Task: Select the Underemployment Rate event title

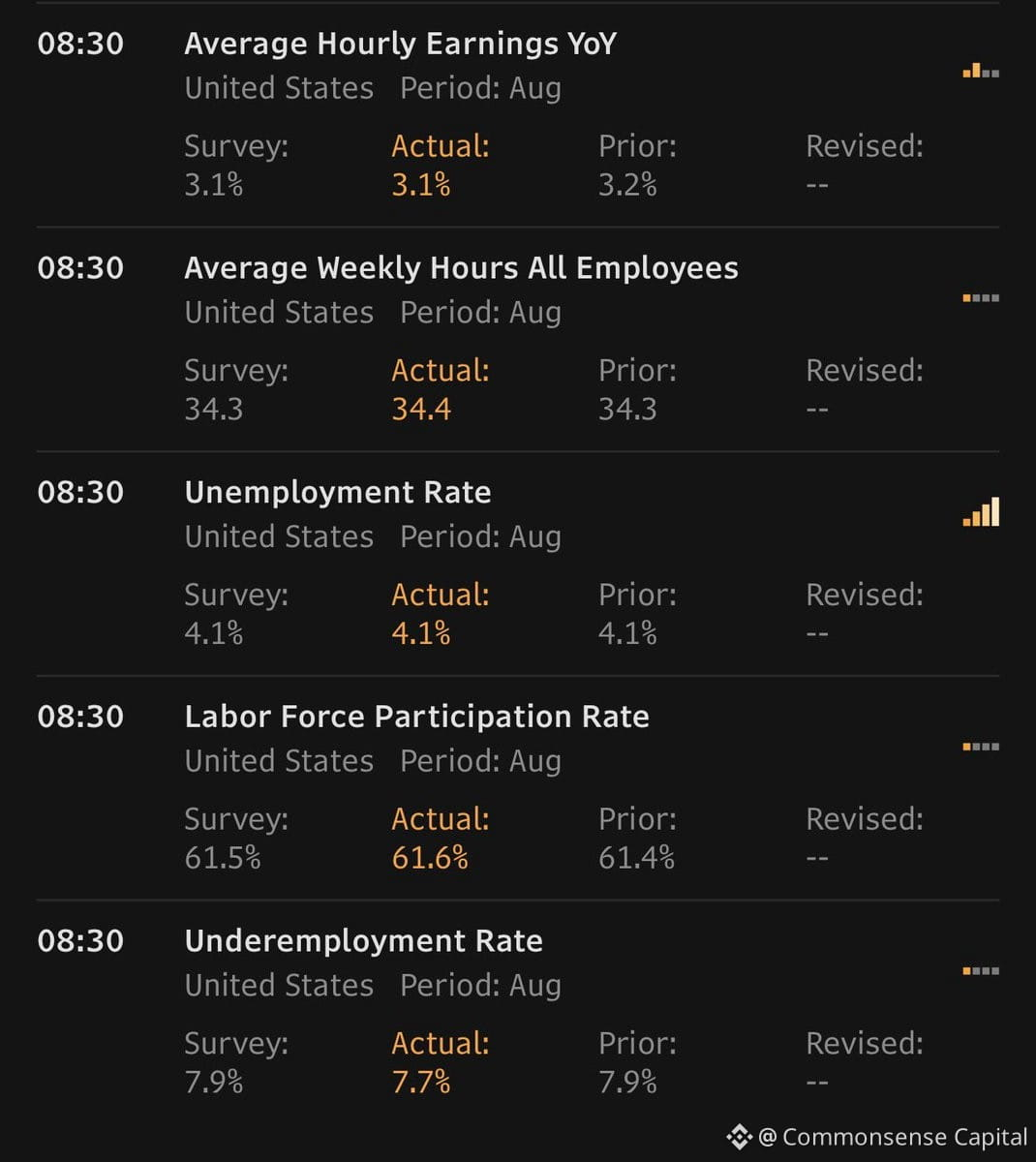Action: click(363, 941)
